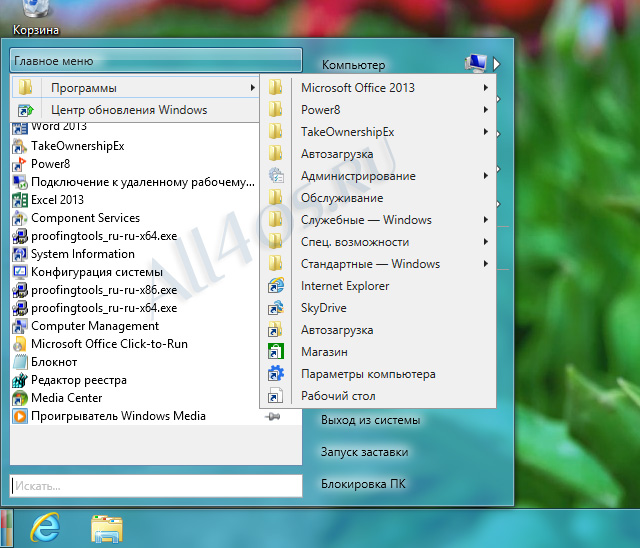Image resolution: width=640 pixels, height=548 pixels.
Task: Click the Excel 2013 icon
Action: [x=20, y=200]
